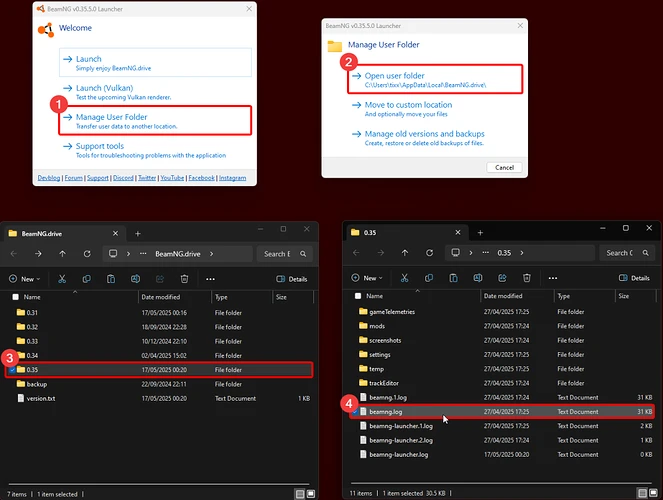This screenshot has width=663, height=500.
Task: Add a new tab in 0.35 Explorer window
Action: tap(480, 232)
